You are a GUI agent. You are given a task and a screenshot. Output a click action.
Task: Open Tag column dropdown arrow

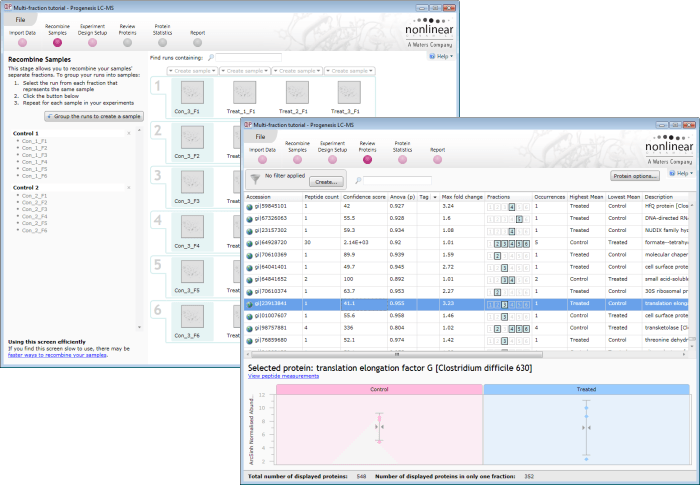435,197
